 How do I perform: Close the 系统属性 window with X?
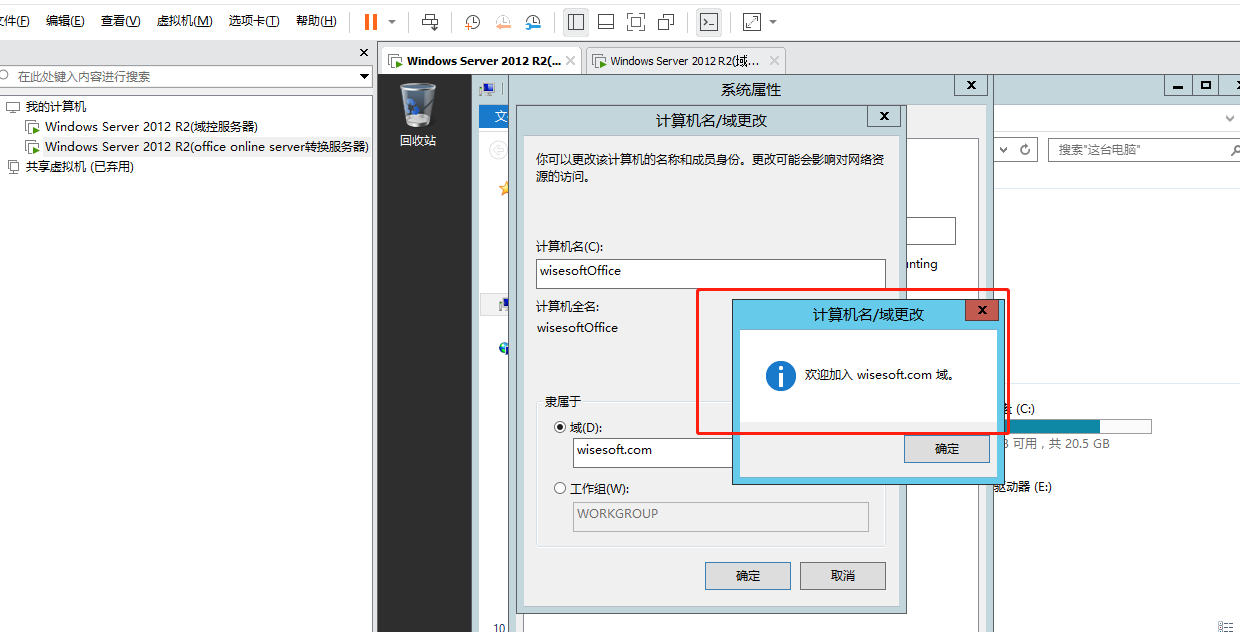tap(971, 86)
